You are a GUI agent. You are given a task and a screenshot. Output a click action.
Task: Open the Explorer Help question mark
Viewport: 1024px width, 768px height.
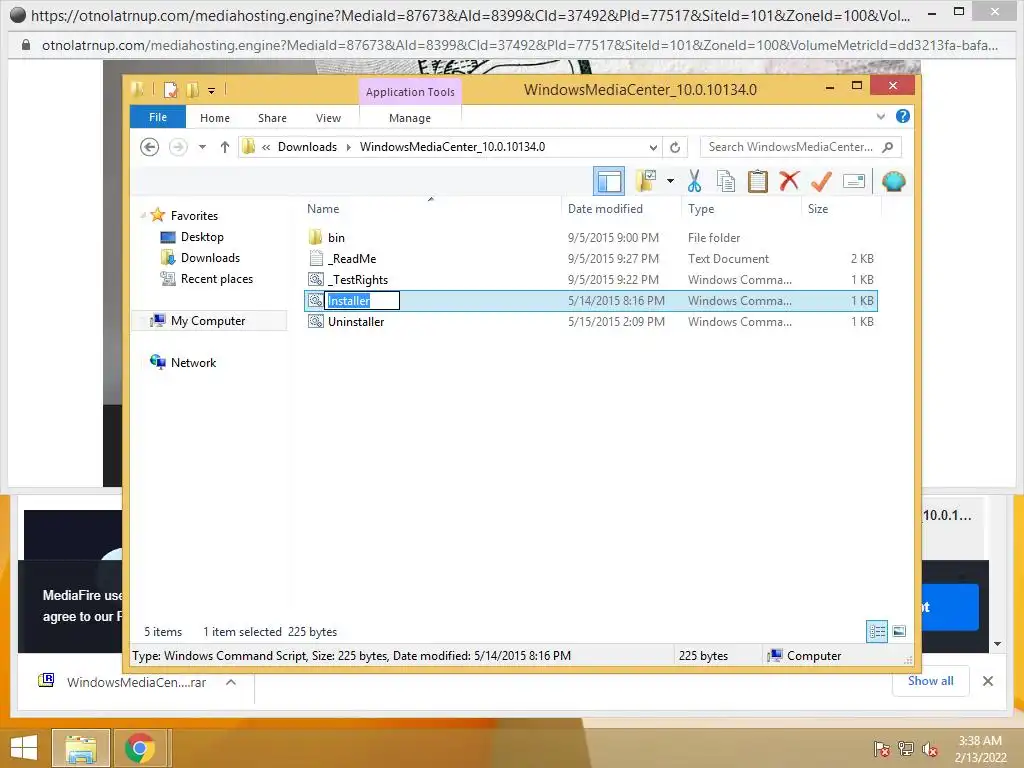pyautogui.click(x=903, y=116)
